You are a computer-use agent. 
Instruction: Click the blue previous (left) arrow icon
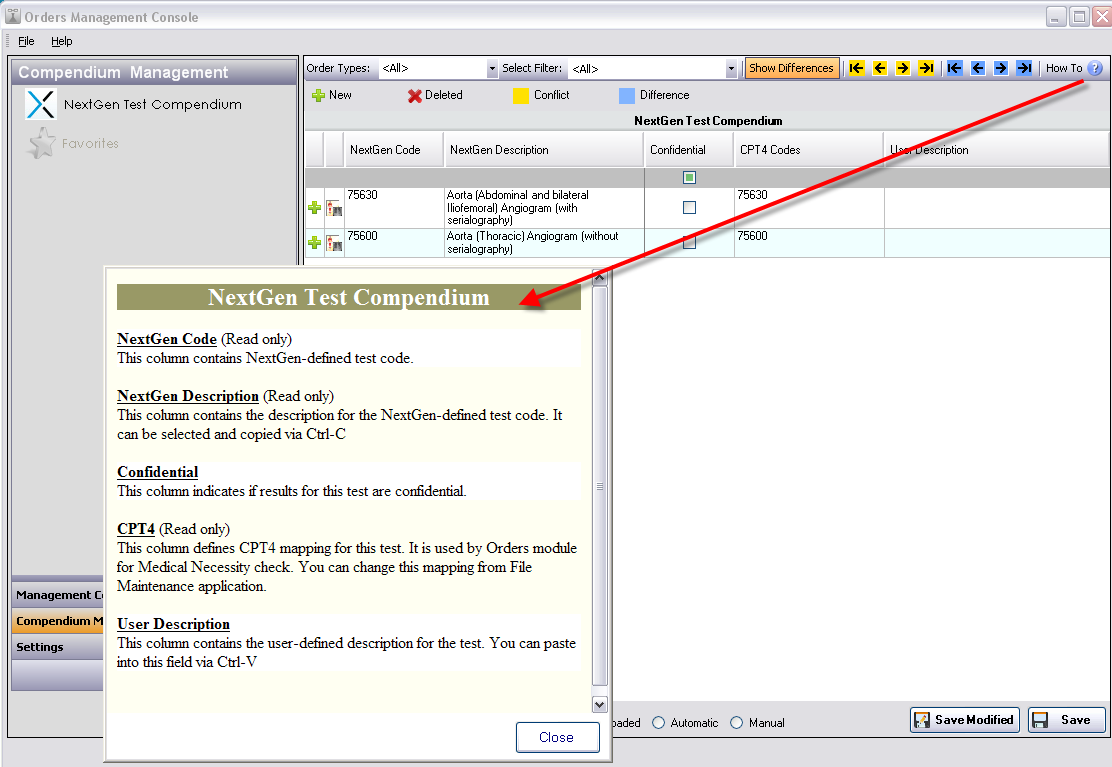click(x=978, y=68)
